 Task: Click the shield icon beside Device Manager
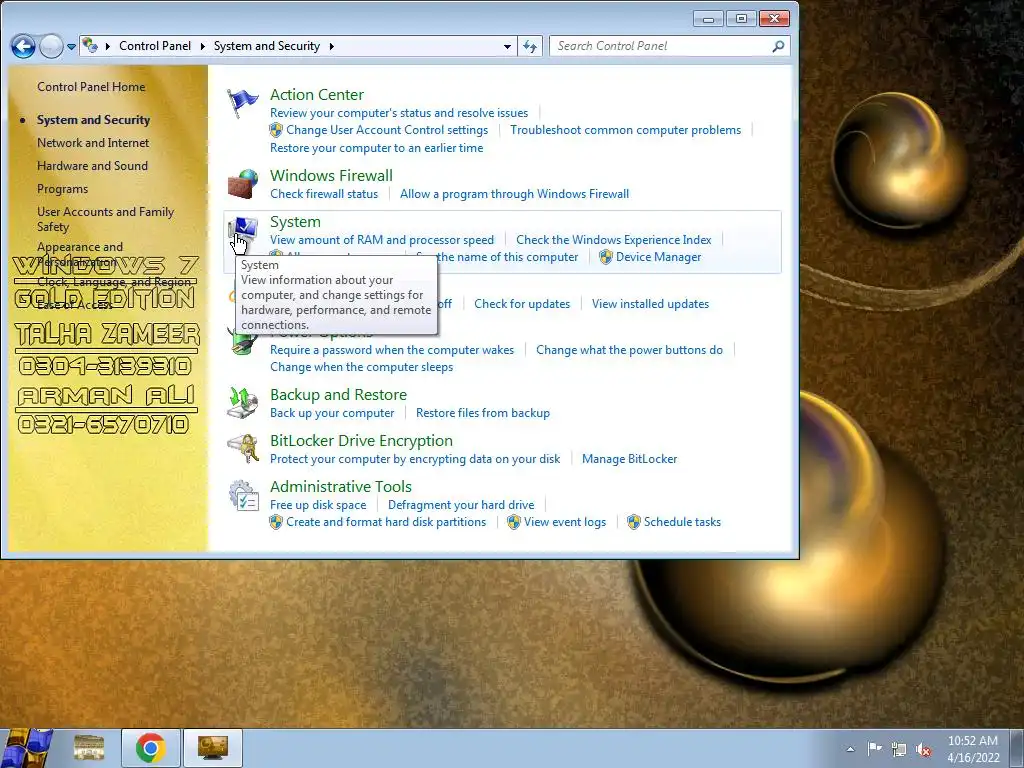coord(605,257)
